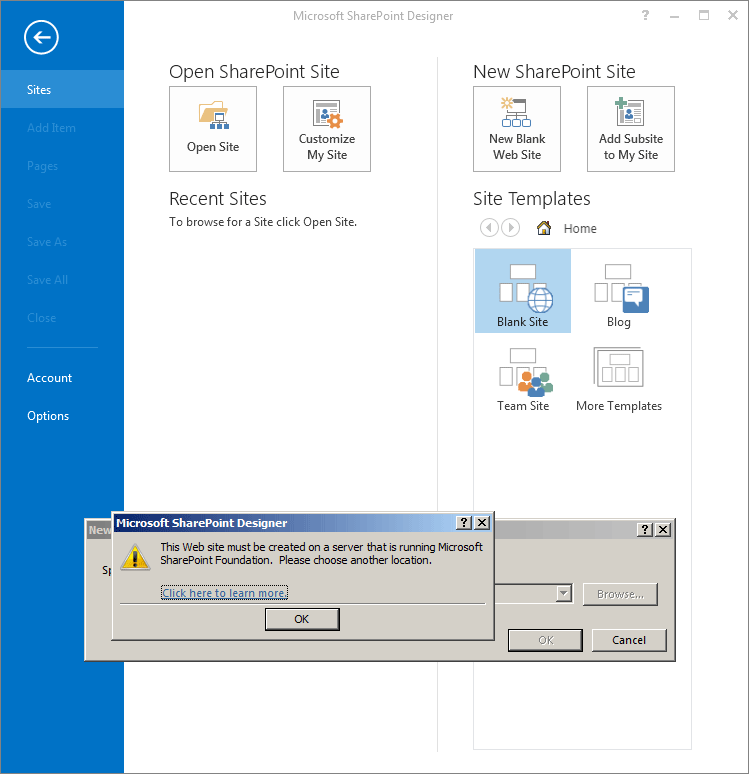Click the Save As menu entry
This screenshot has height=774, width=749.
(x=47, y=242)
